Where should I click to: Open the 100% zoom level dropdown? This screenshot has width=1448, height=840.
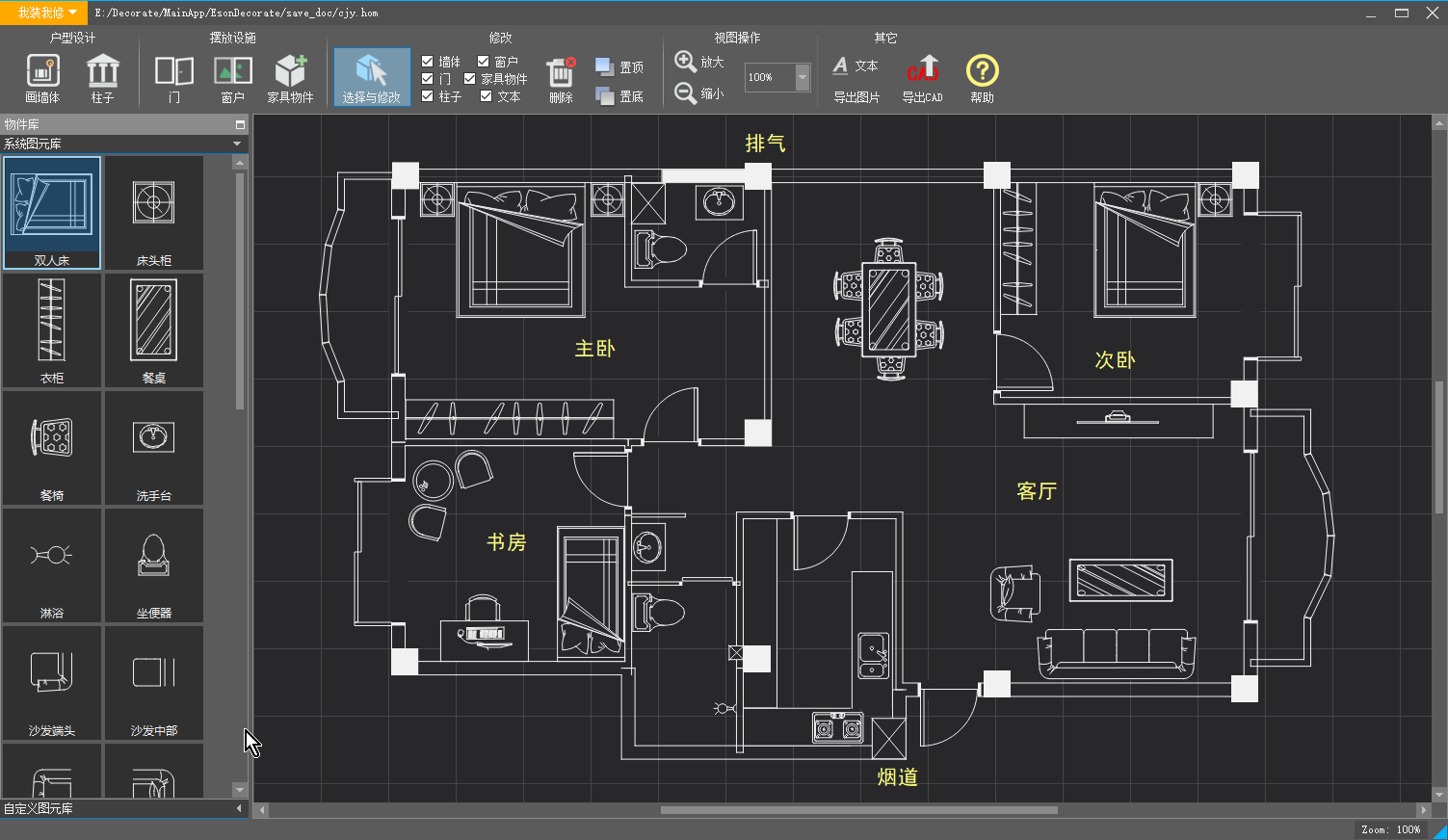802,77
